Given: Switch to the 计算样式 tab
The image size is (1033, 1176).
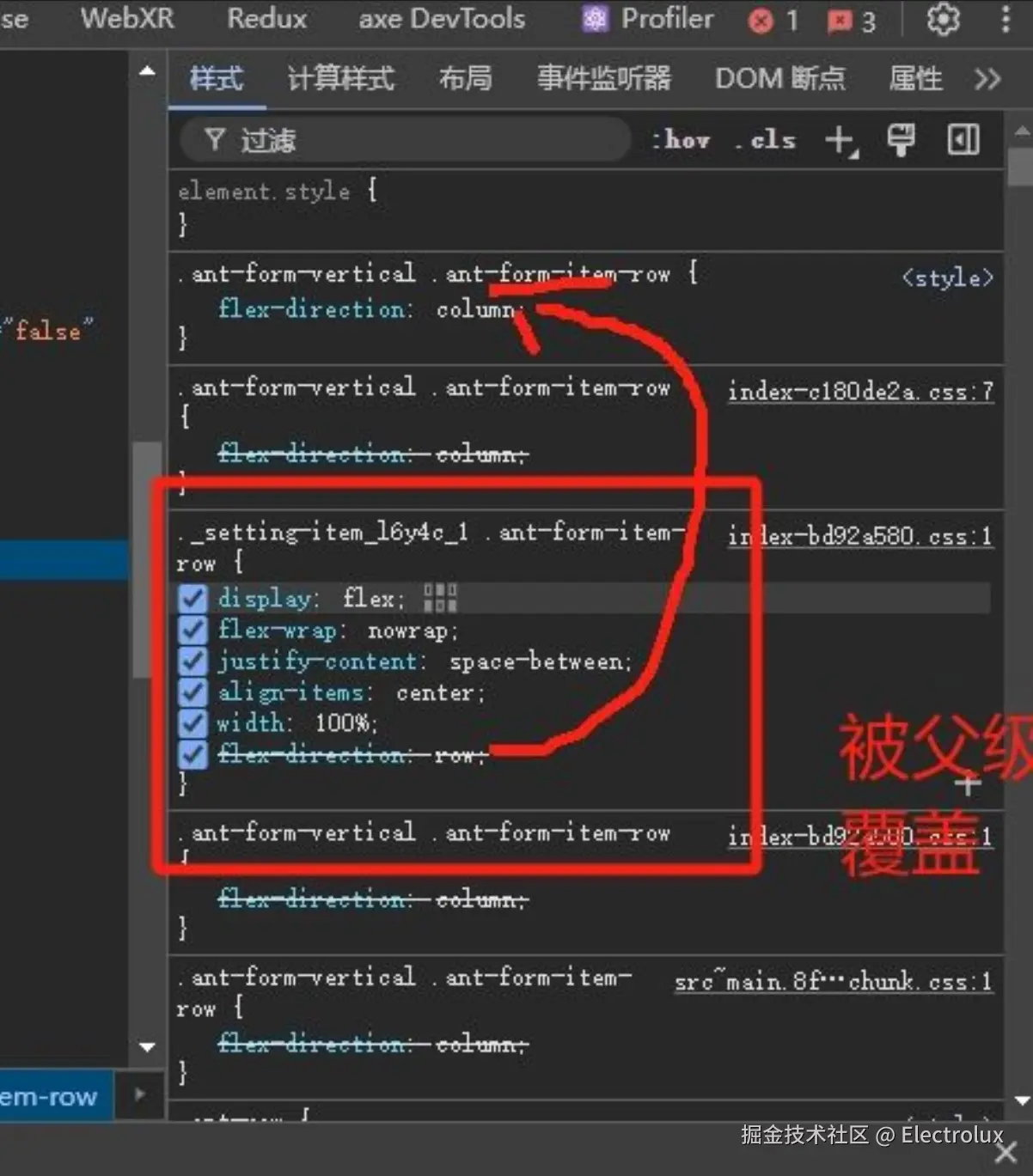Looking at the screenshot, I should 341,79.
